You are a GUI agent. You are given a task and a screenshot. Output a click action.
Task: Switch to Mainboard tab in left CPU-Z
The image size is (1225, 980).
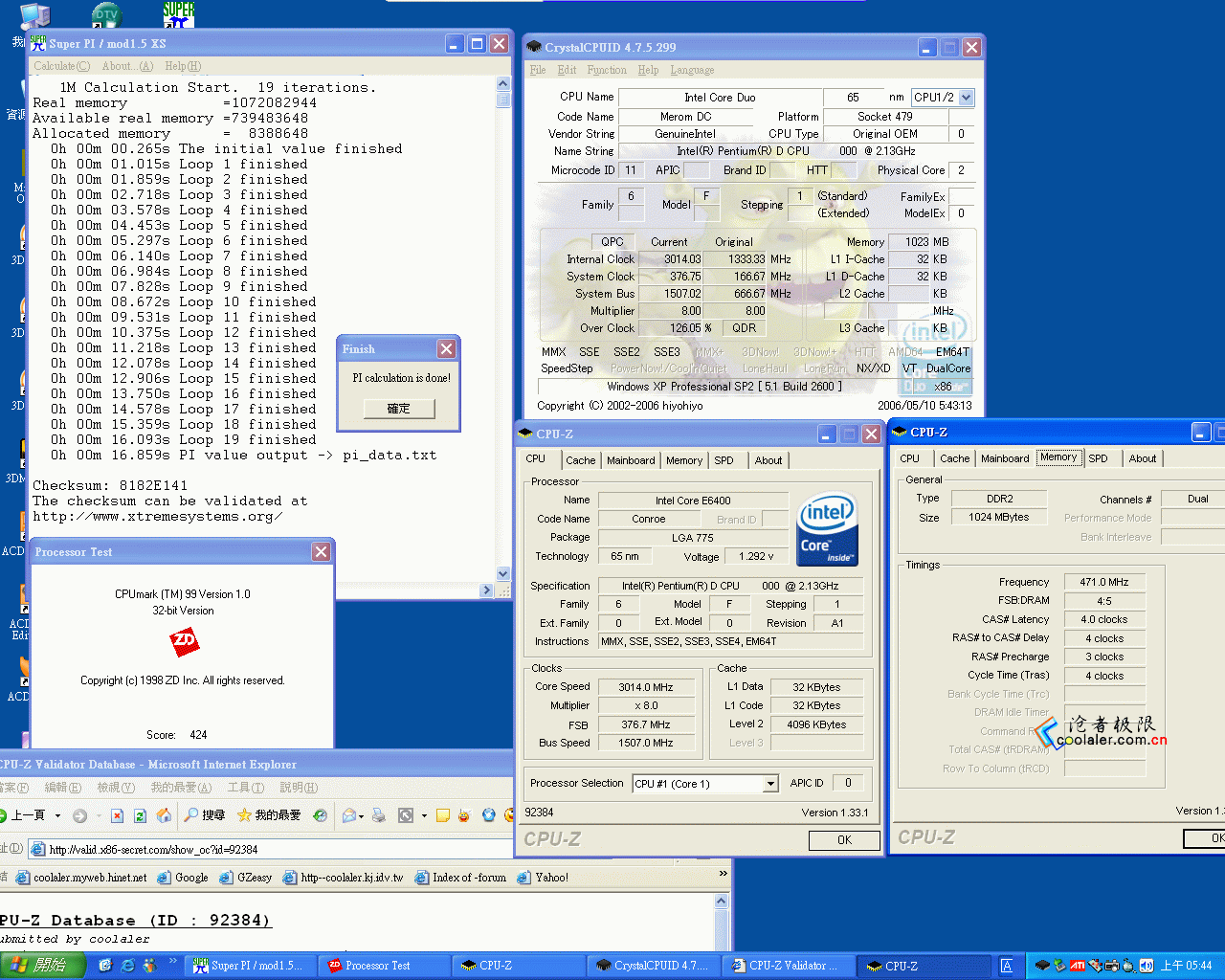631,460
